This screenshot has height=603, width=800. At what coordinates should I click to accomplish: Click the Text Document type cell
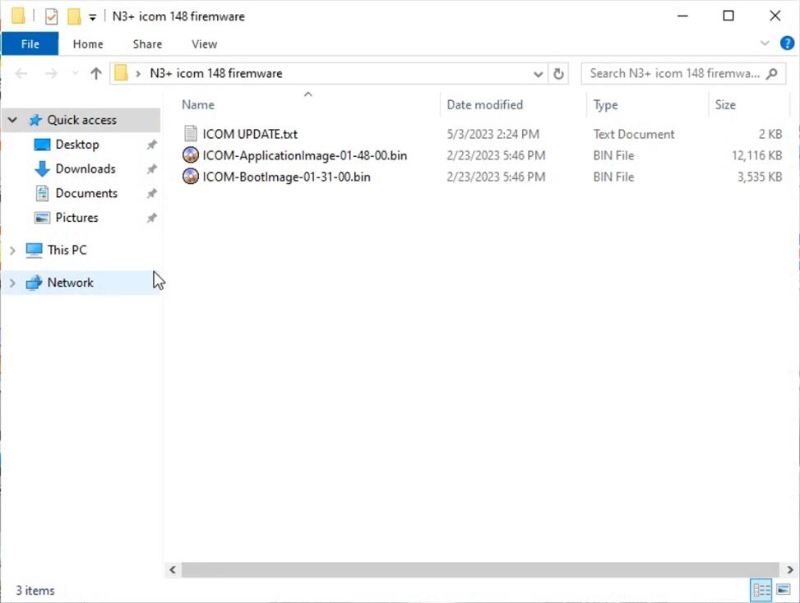[x=634, y=134]
